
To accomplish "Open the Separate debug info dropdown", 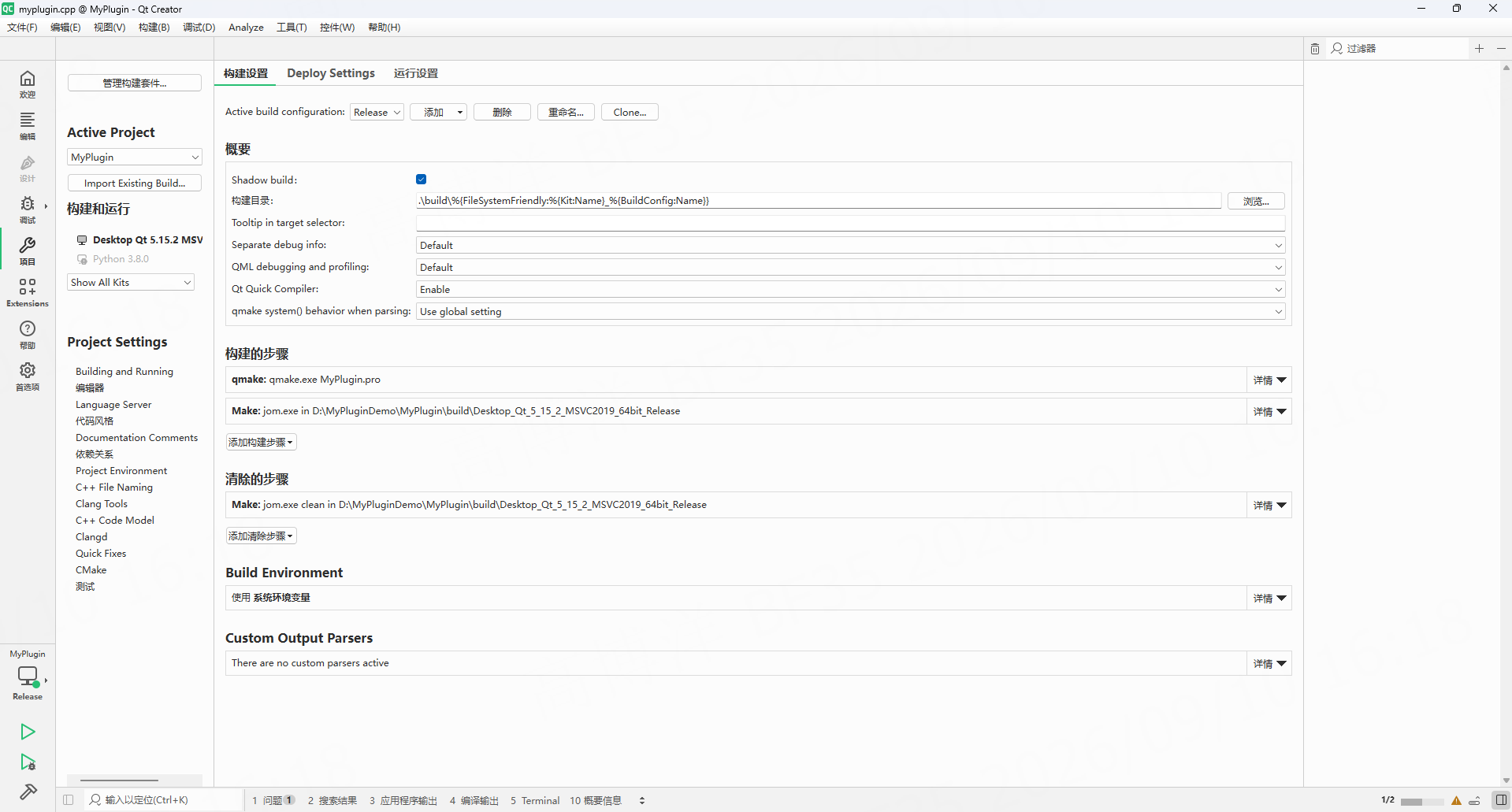I will (850, 246).
